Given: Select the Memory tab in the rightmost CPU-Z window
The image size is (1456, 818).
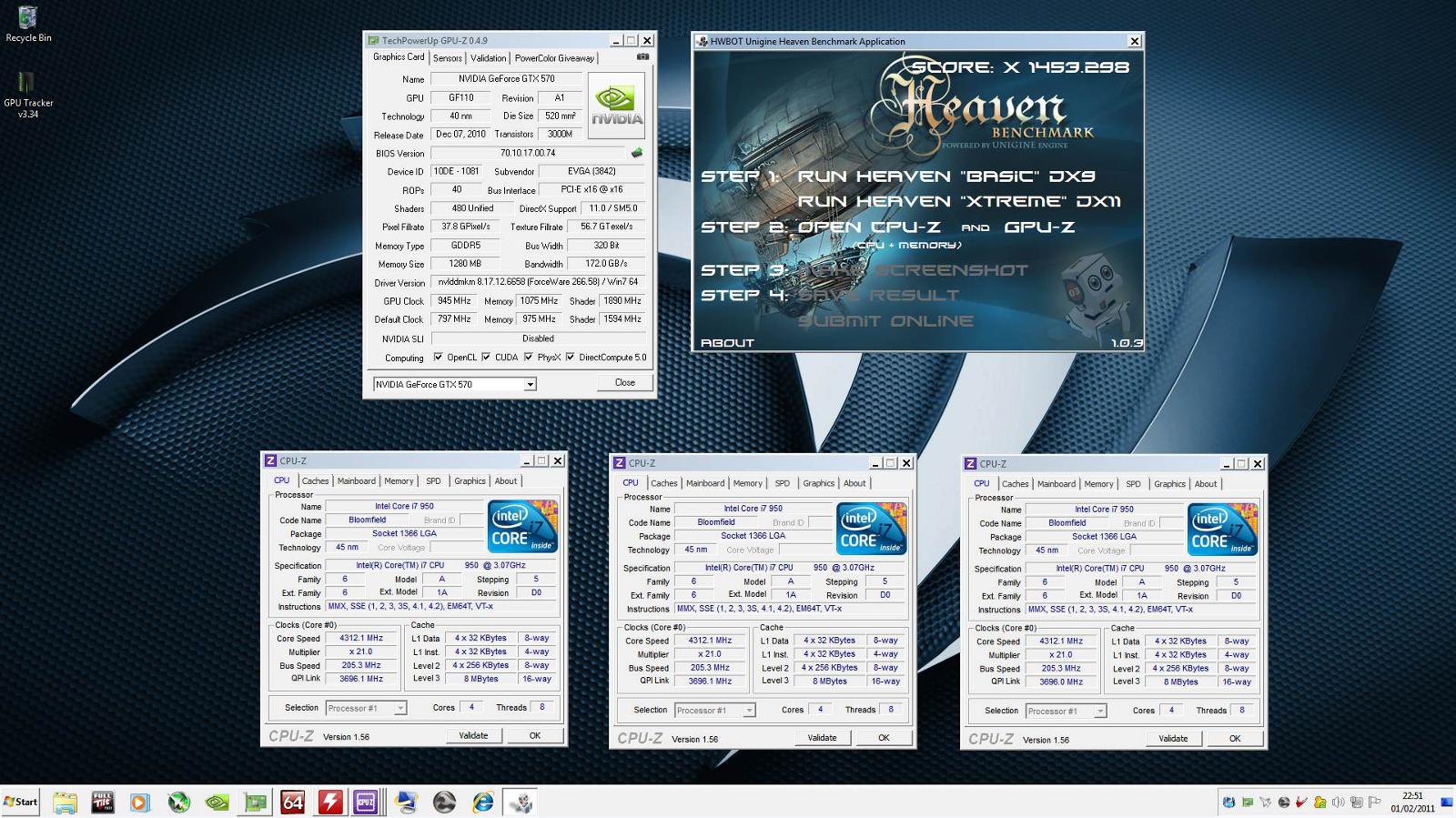Looking at the screenshot, I should tap(1098, 484).
